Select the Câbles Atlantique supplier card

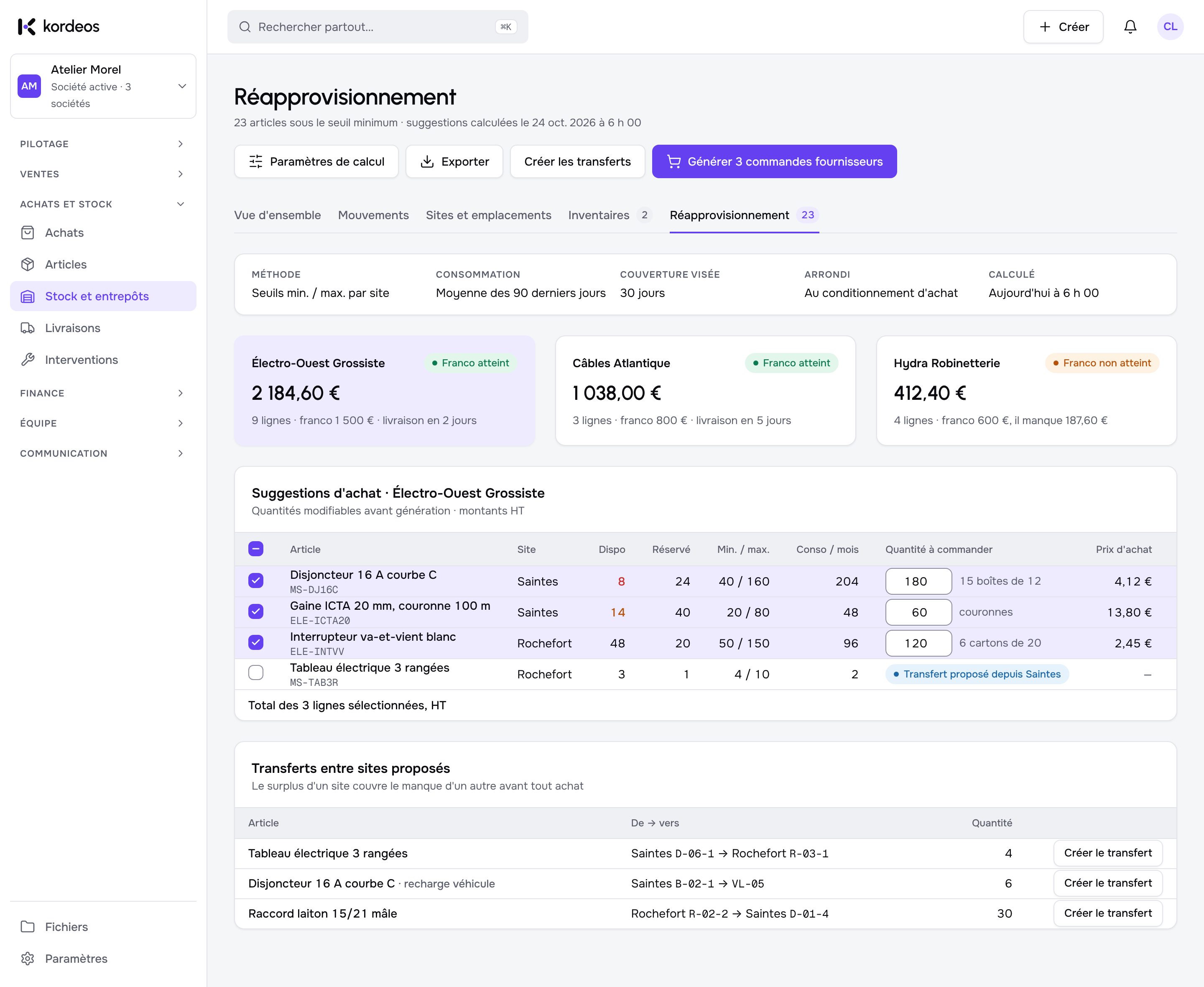(x=705, y=391)
